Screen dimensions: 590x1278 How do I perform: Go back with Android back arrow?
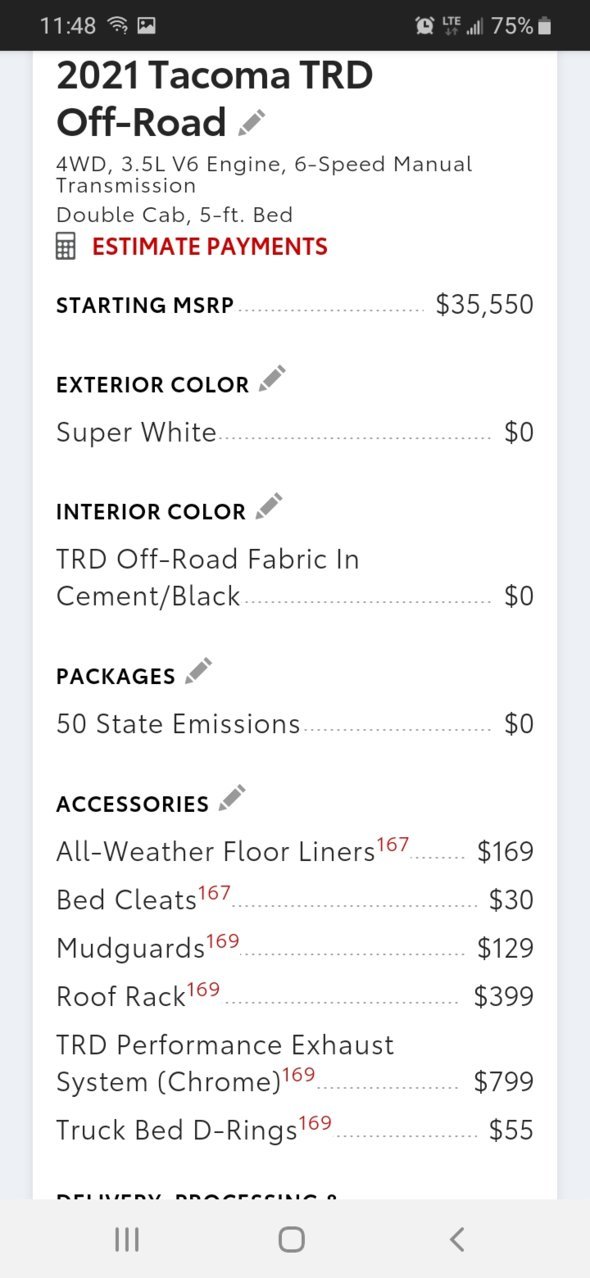tap(457, 1240)
